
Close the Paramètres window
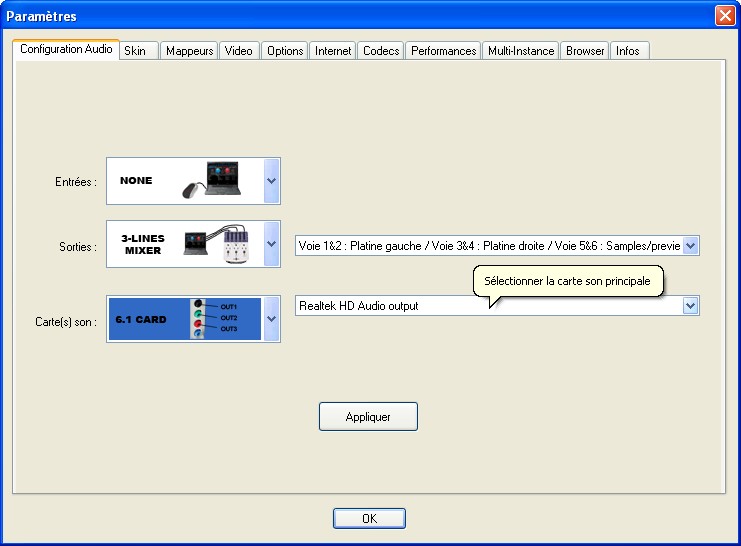click(x=725, y=16)
